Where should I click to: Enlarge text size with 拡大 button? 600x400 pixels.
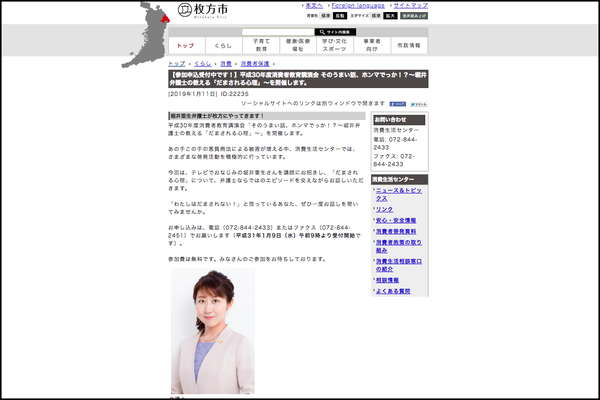tap(393, 17)
